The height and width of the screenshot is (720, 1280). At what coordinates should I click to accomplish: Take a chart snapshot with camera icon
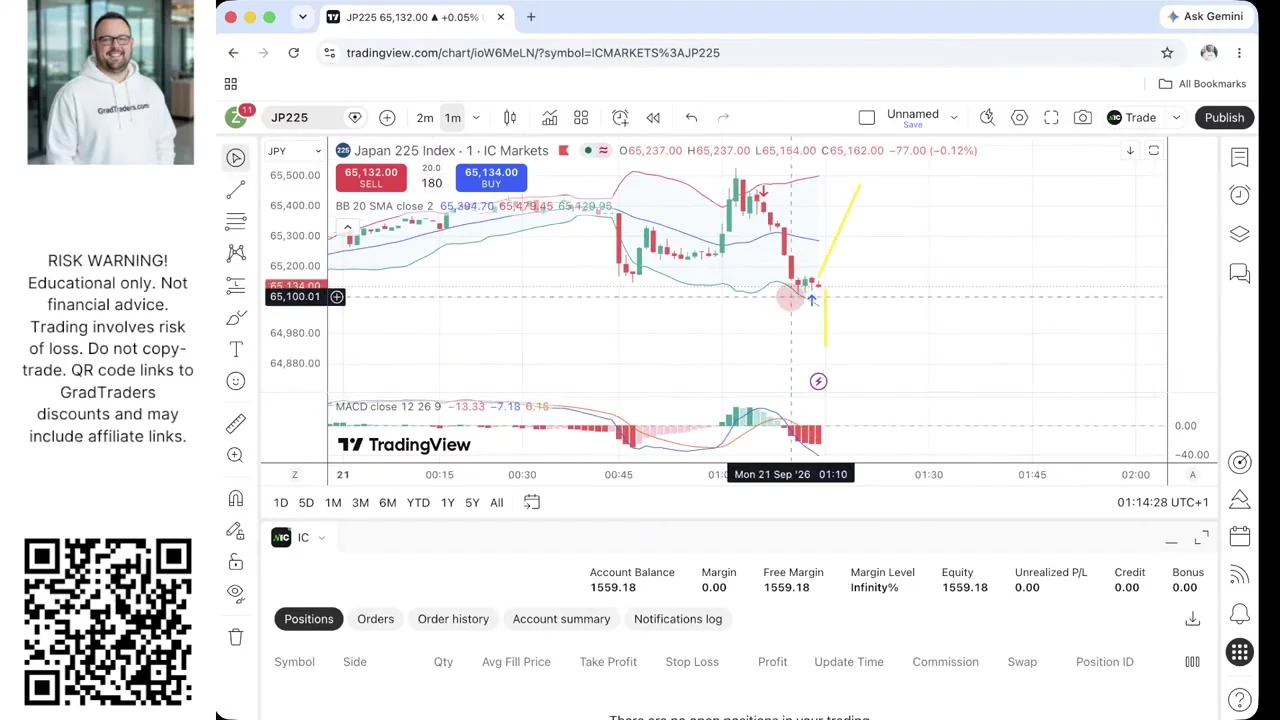[x=1083, y=118]
